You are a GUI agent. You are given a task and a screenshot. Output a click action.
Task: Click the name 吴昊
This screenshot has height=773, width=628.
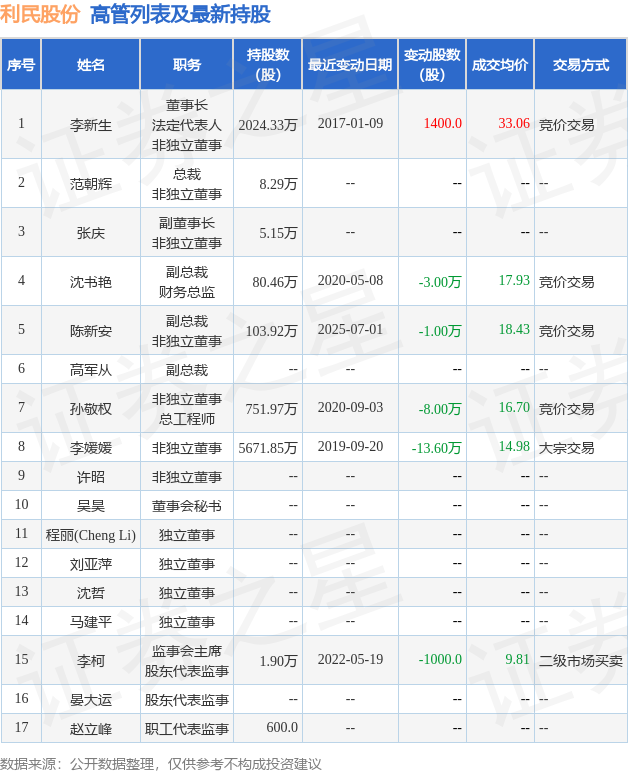(91, 506)
